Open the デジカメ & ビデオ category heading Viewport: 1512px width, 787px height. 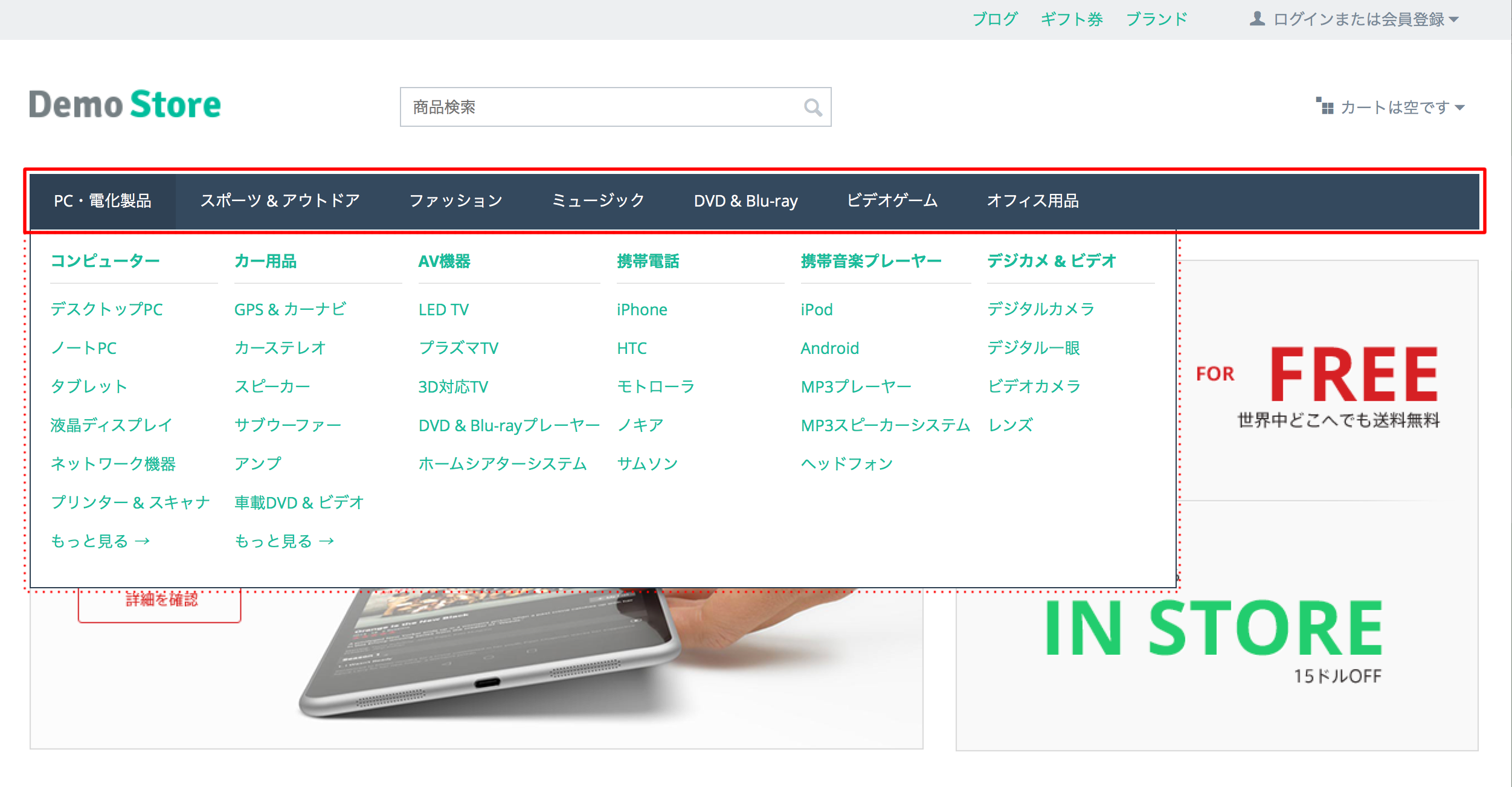coord(1052,262)
